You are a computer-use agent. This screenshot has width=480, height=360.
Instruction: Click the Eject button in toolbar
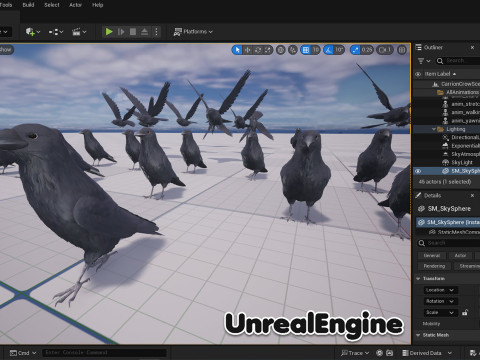pos(144,32)
